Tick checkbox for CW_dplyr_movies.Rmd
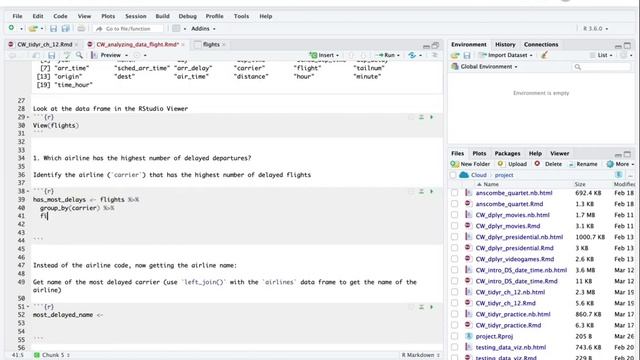The height and width of the screenshot is (360, 640). [x=454, y=226]
